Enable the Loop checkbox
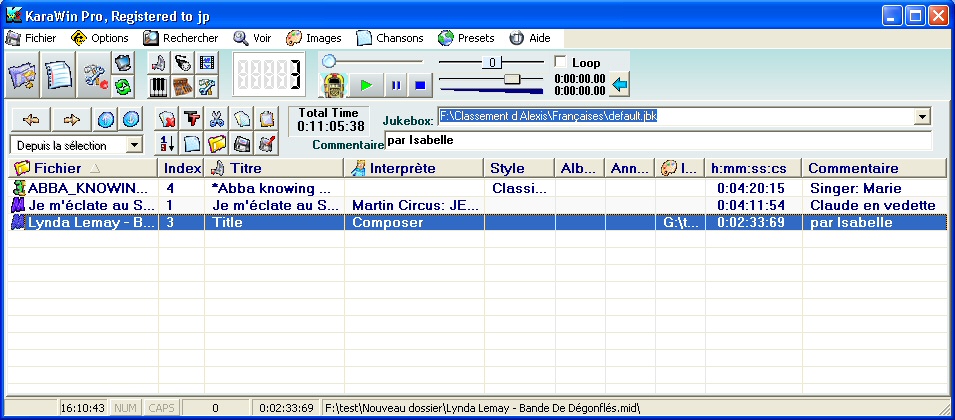 [560, 62]
